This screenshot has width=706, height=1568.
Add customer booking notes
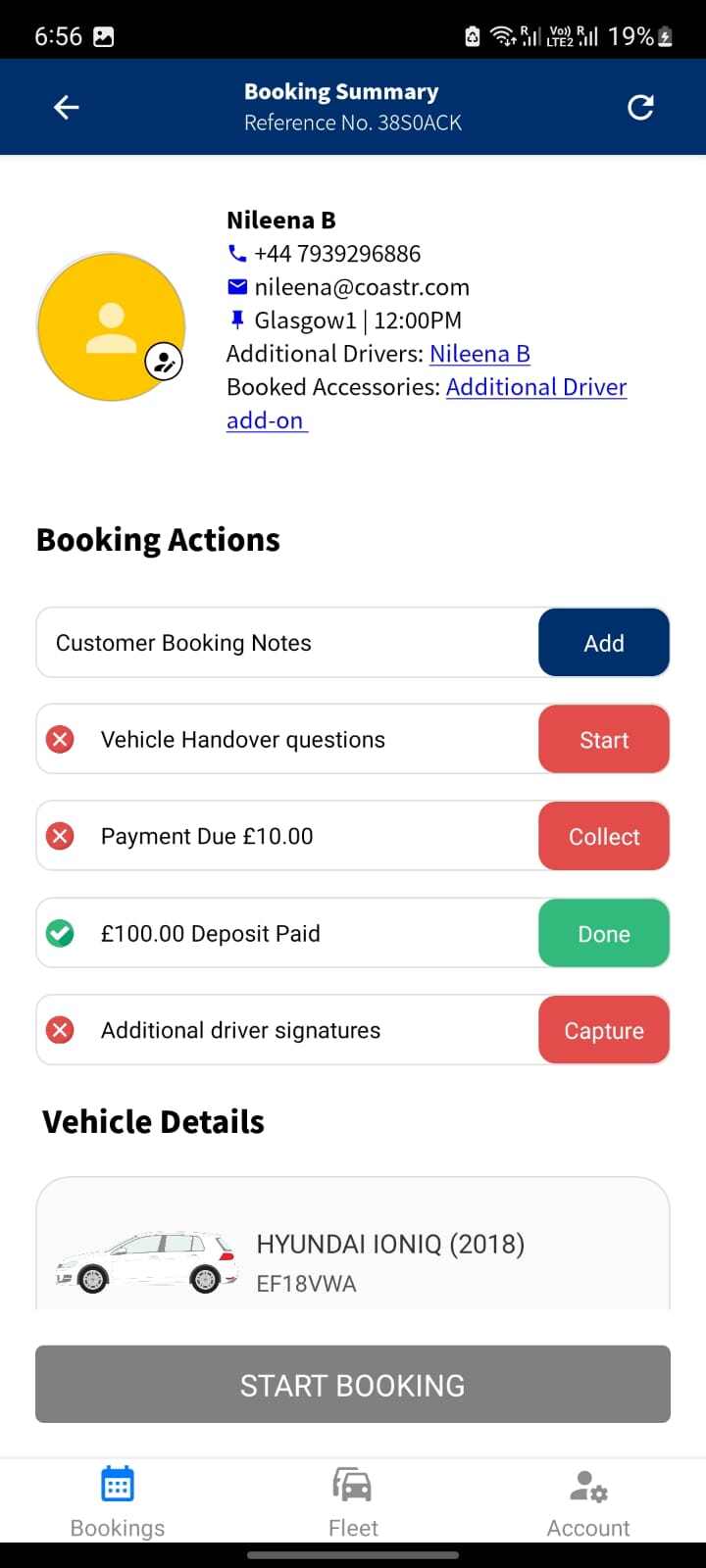(x=603, y=643)
